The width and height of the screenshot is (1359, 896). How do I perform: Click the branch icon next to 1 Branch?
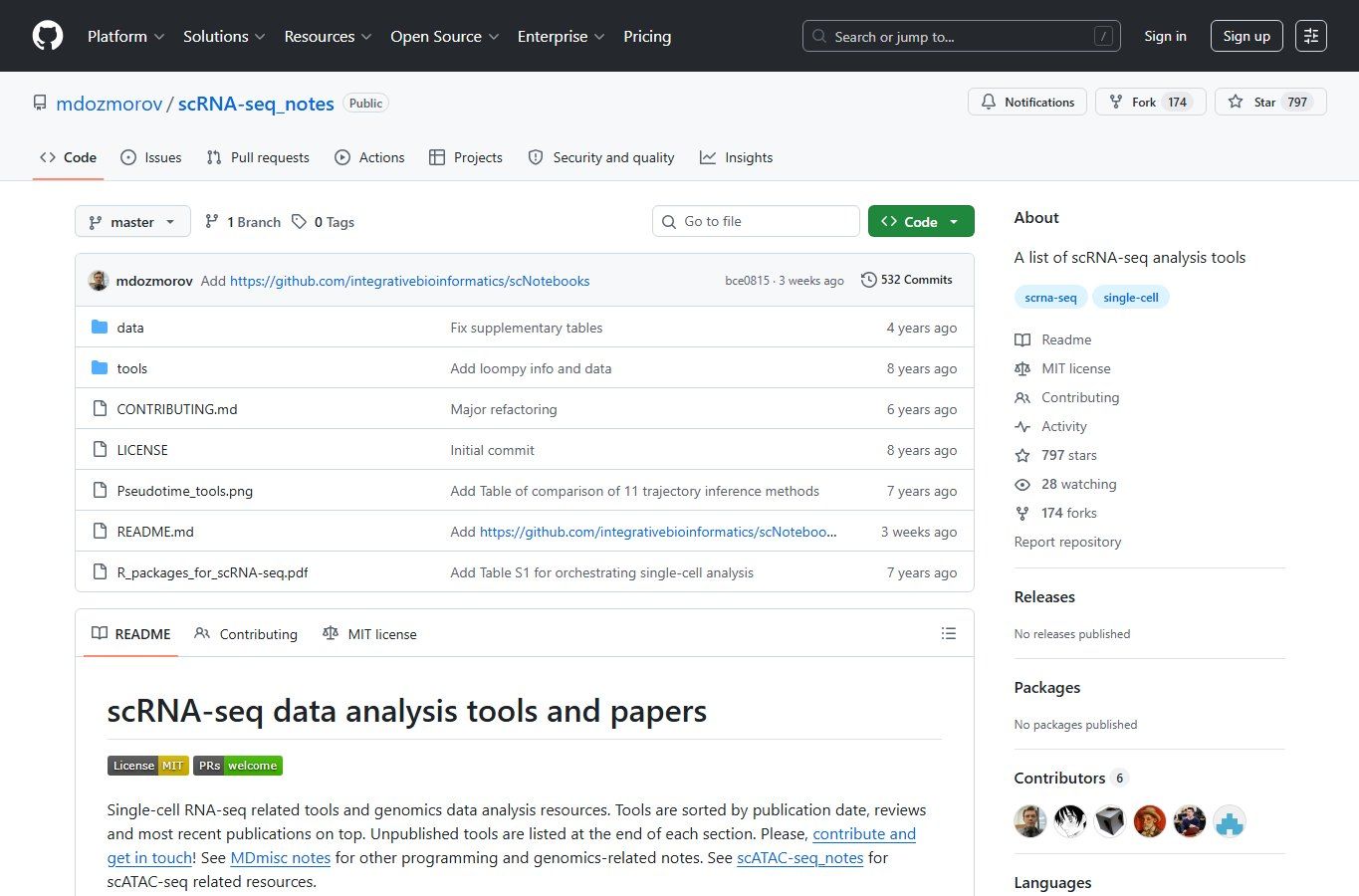(211, 222)
